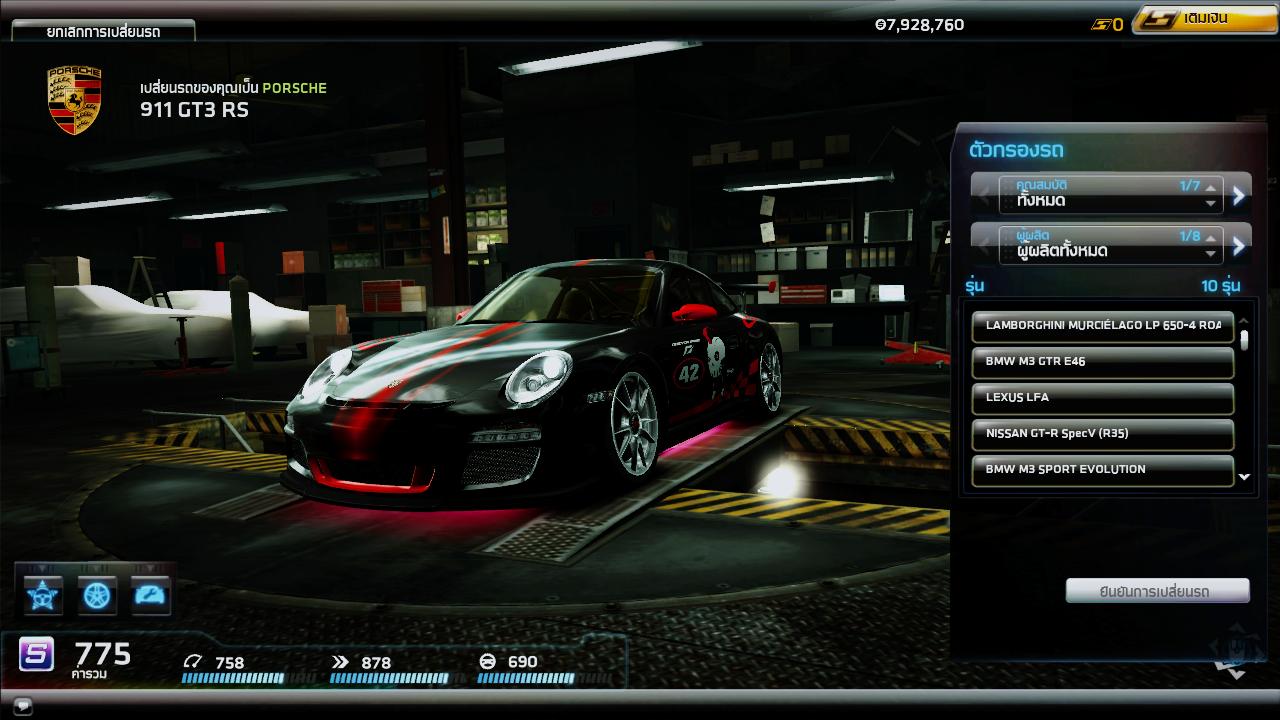Choose the Lexus LFA entry
Image resolution: width=1280 pixels, height=720 pixels.
(x=1103, y=398)
